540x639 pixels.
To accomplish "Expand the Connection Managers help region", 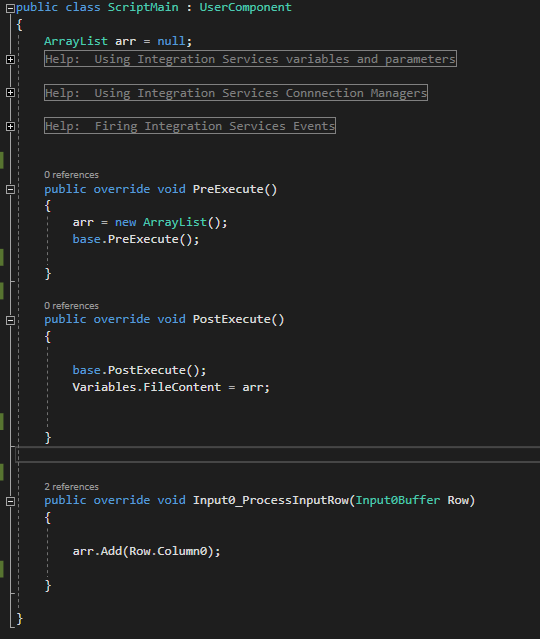I will click(x=11, y=93).
